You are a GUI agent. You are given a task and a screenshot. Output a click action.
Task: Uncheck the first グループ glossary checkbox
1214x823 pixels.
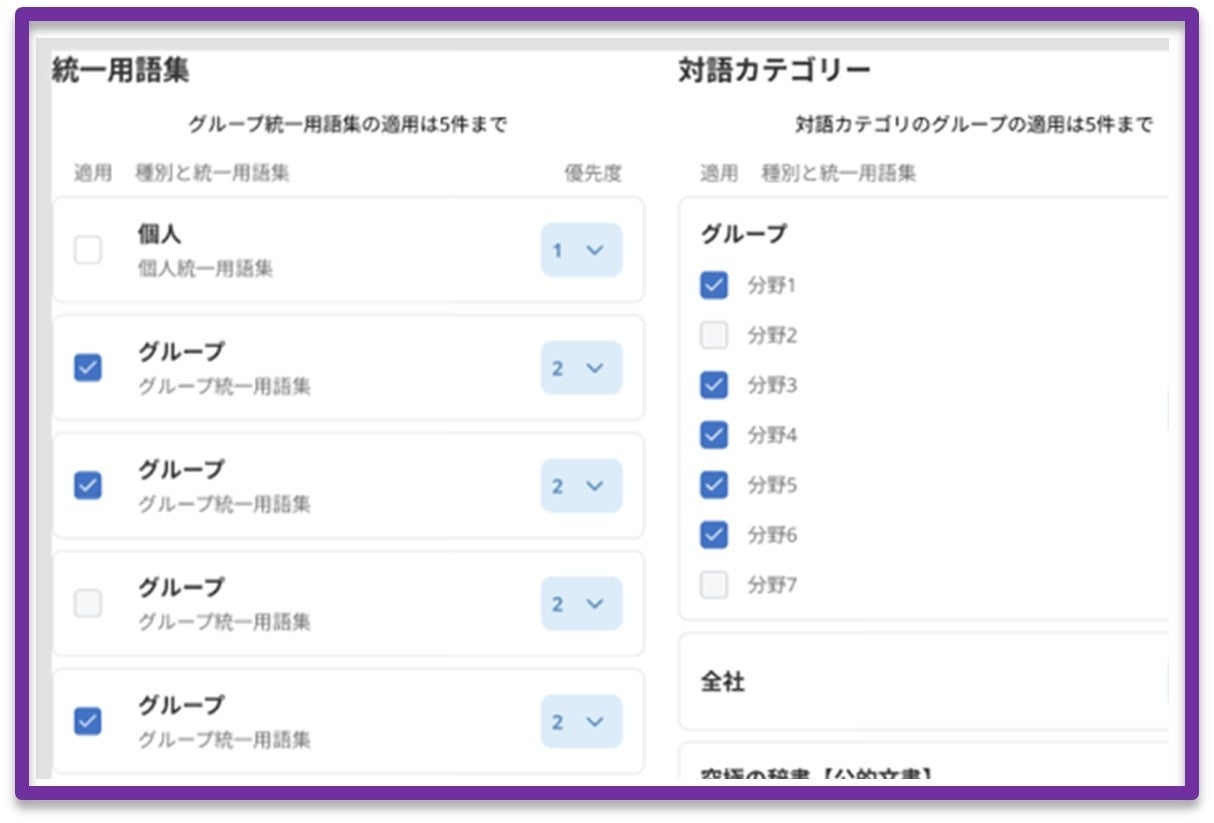click(x=88, y=368)
